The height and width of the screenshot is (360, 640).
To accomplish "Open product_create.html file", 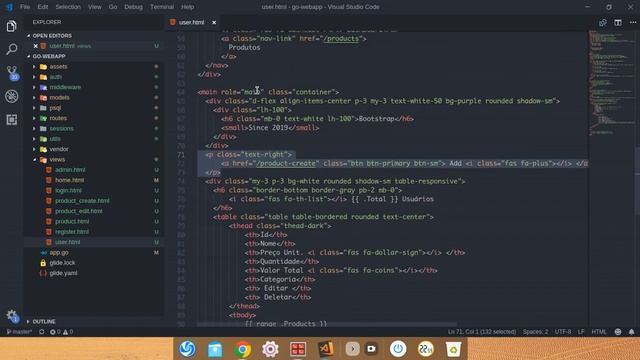I will 82,201.
